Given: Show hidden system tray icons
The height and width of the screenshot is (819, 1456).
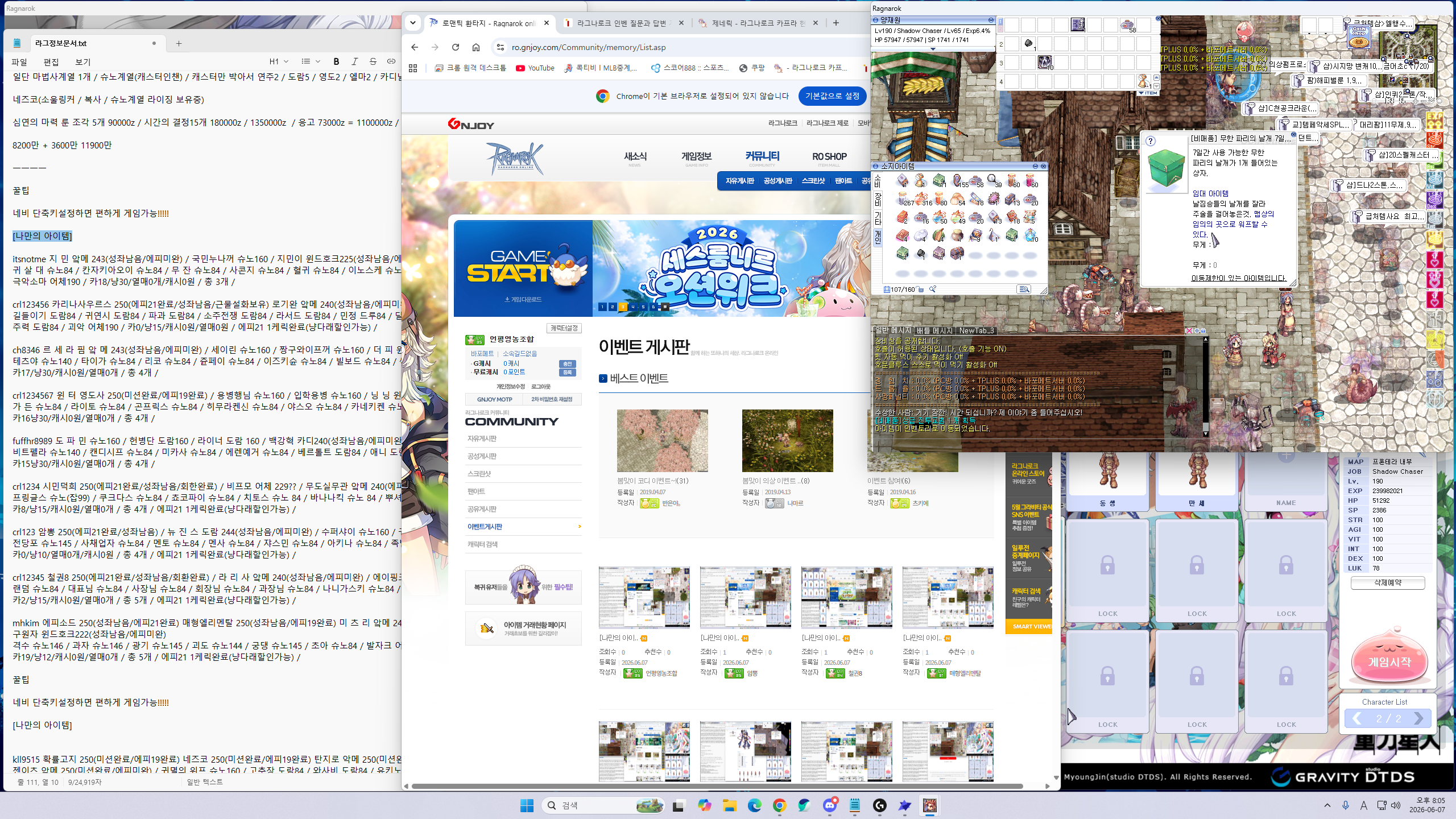Looking at the screenshot, I should click(x=1327, y=805).
